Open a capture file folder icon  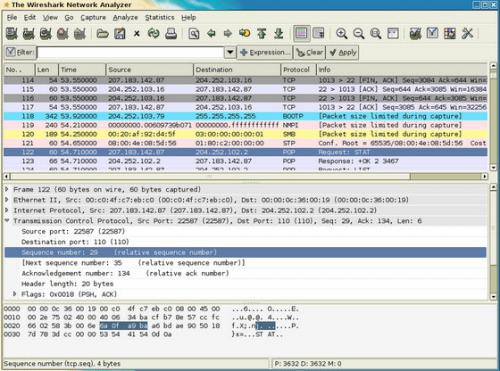point(102,34)
